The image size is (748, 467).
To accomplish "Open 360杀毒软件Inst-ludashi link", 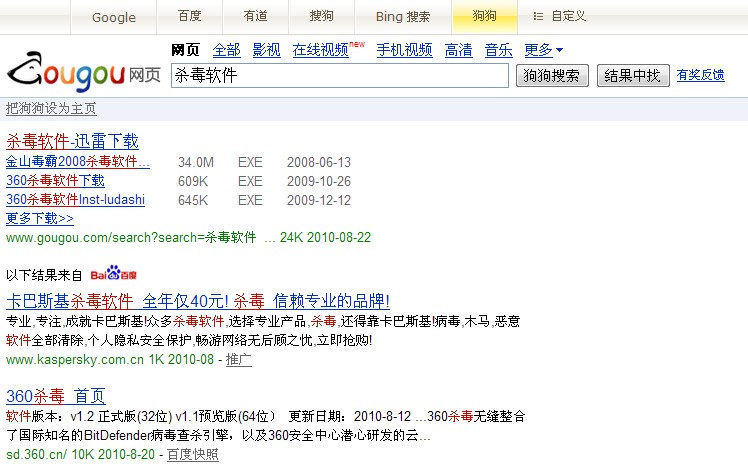I will tap(75, 199).
